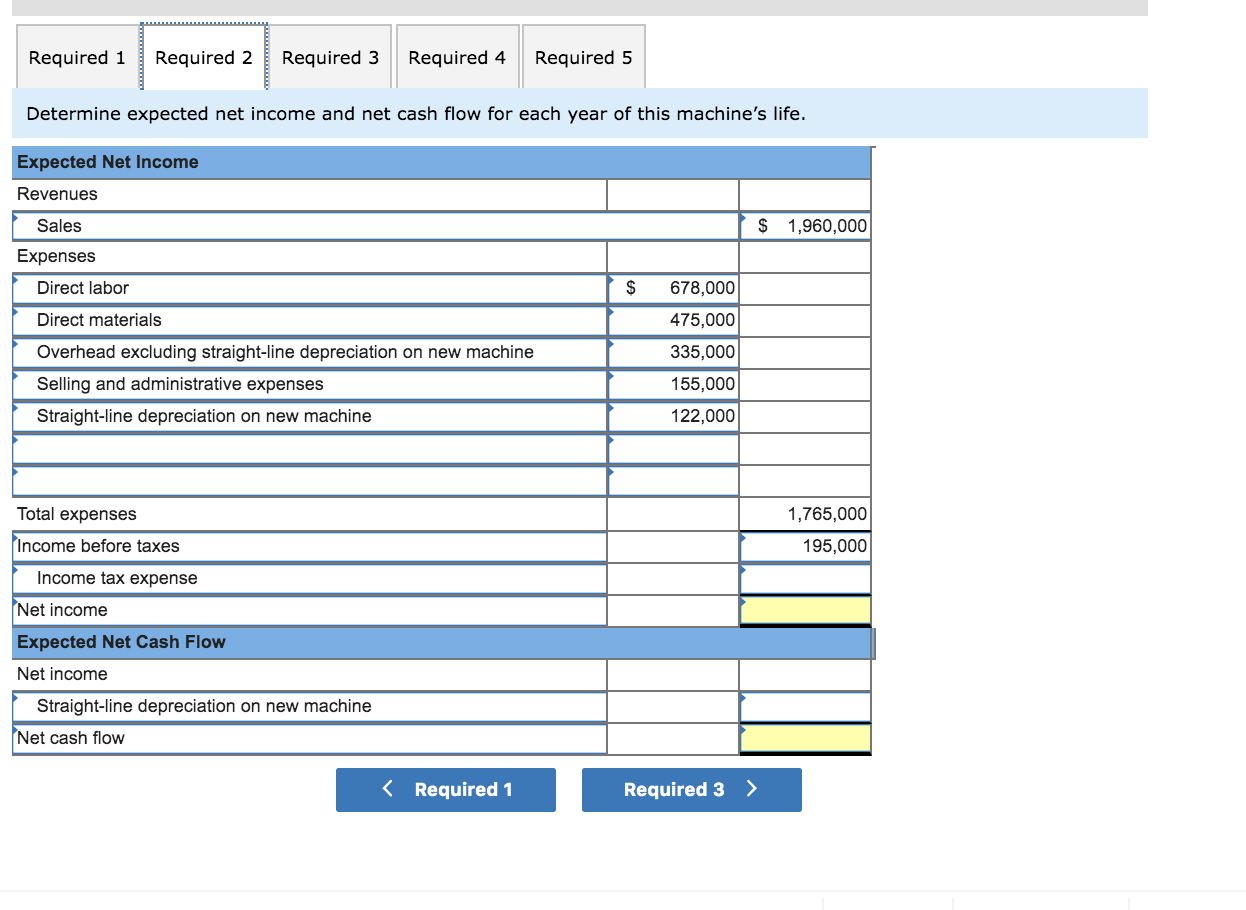Click the triangle icon on Overhead expense row
Viewport: 1246px width, 910px height.
[14, 346]
